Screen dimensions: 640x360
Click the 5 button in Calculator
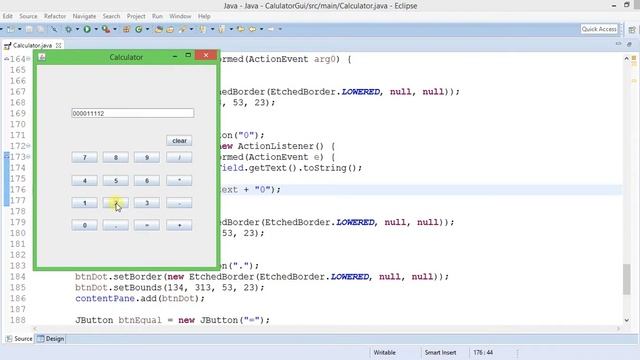(116, 180)
